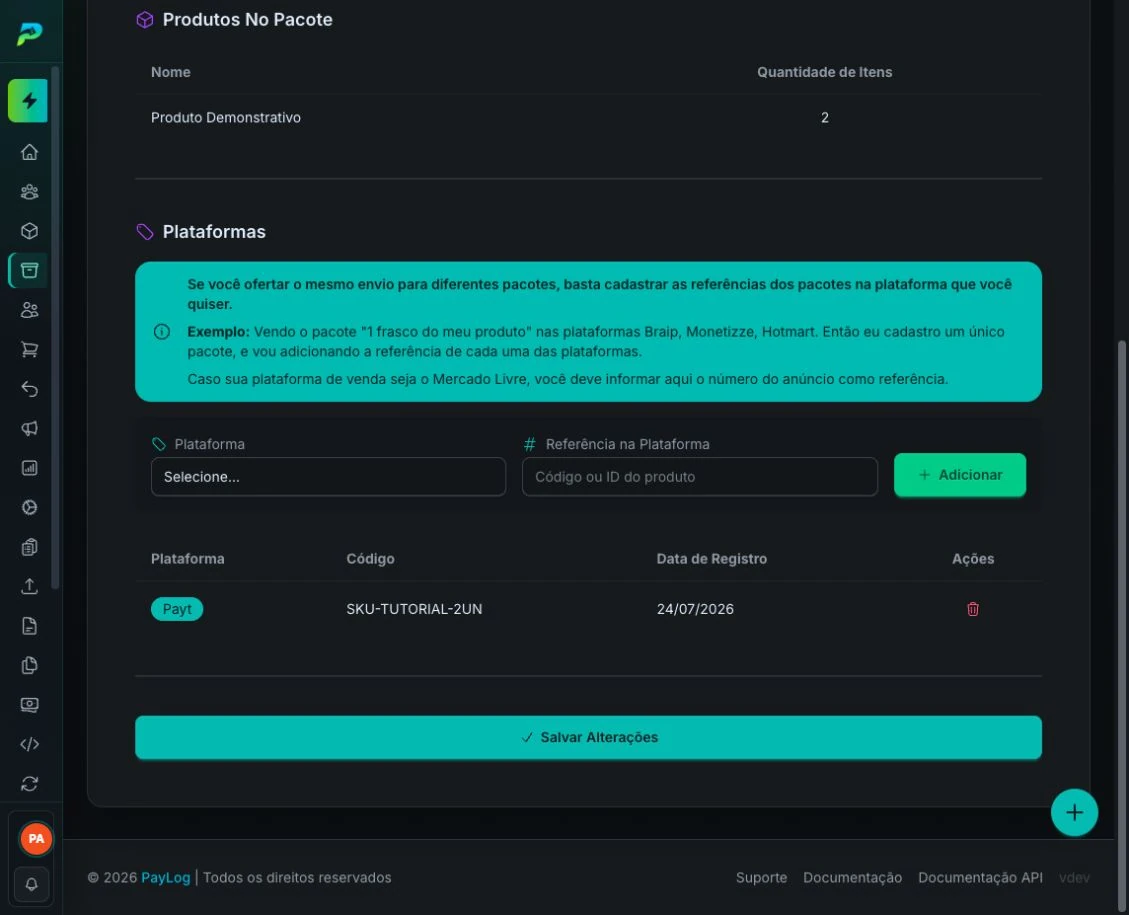Open the upload arrow sidebar icon
Image resolution: width=1129 pixels, height=915 pixels.
30,586
